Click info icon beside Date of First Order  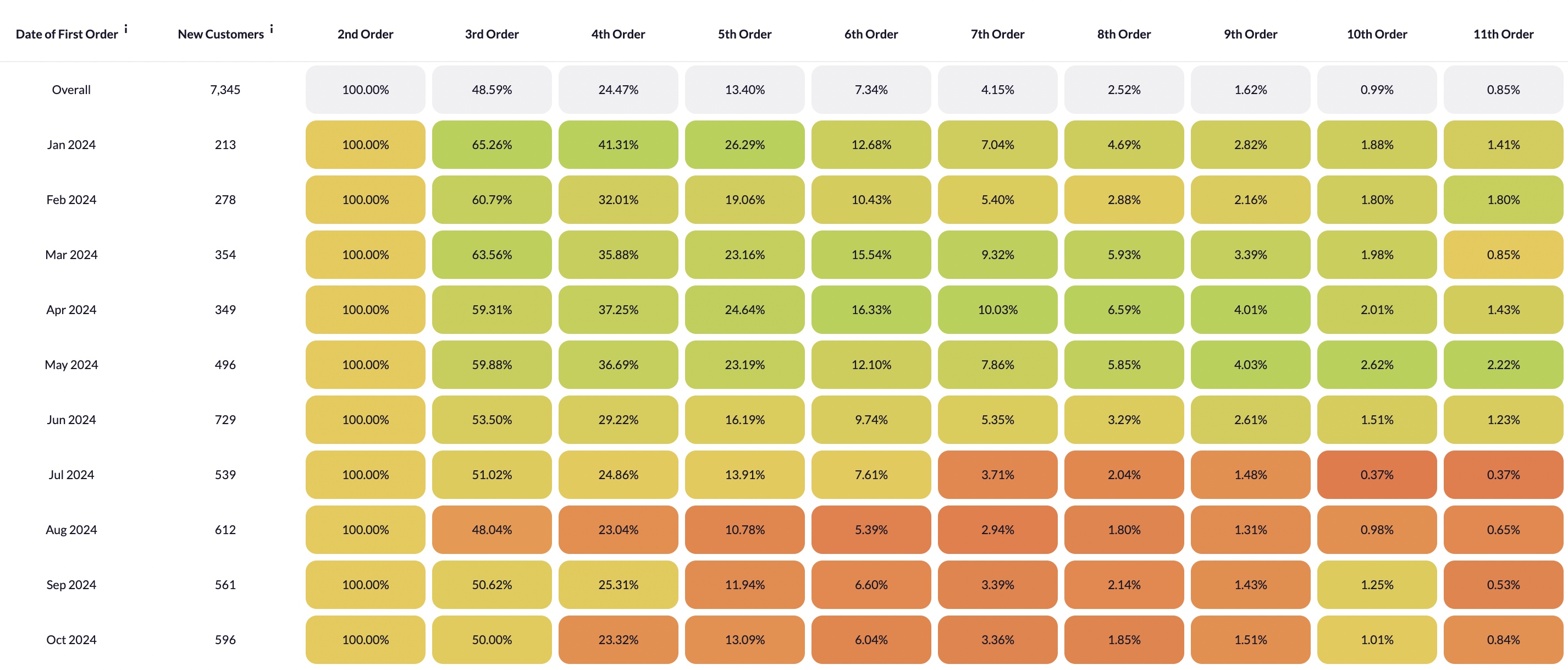pyautogui.click(x=126, y=29)
